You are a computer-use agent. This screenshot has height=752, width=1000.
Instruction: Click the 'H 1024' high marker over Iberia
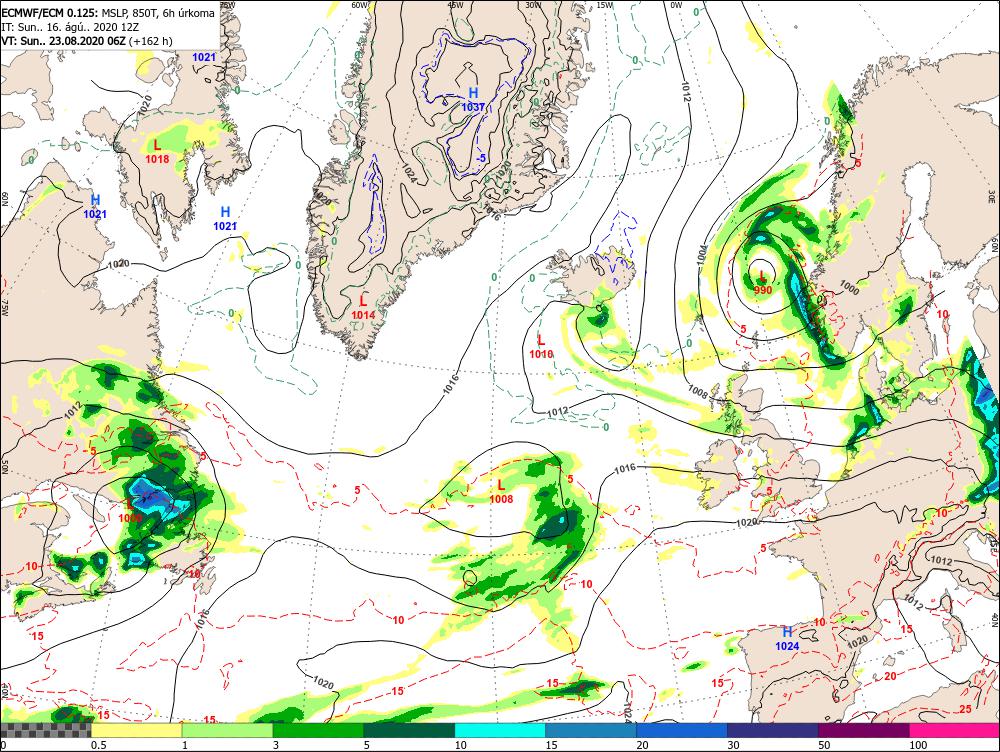787,638
